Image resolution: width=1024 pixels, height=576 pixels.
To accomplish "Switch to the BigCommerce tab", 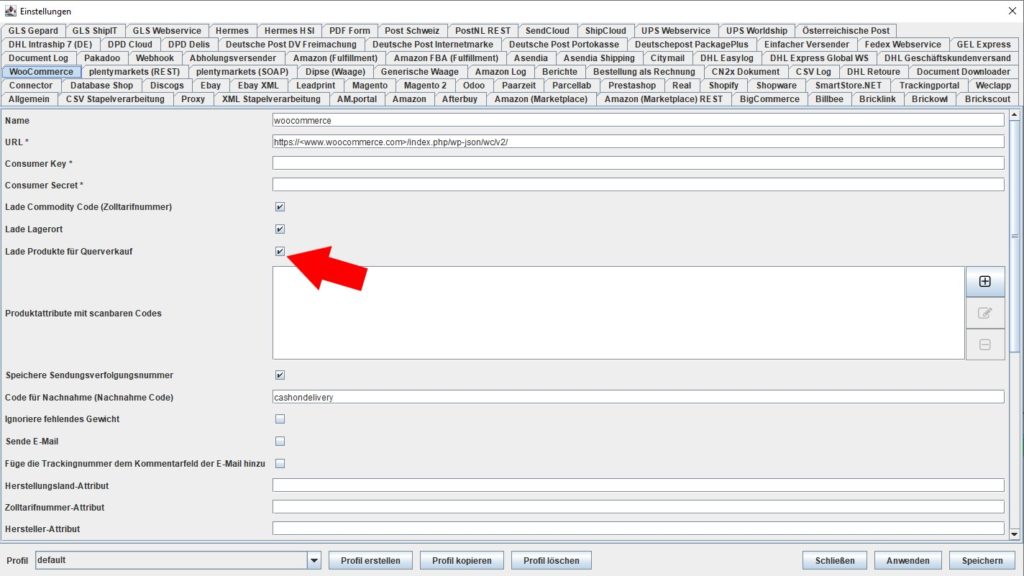I will point(769,99).
